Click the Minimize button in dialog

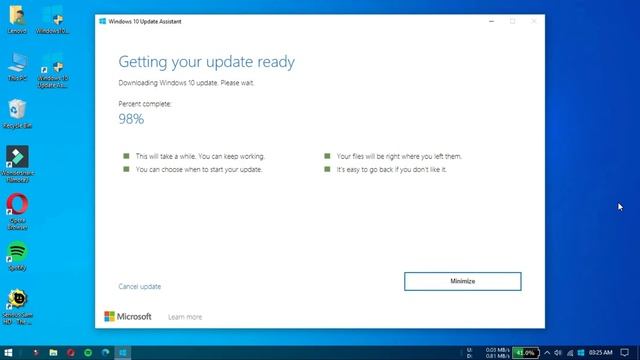462,281
